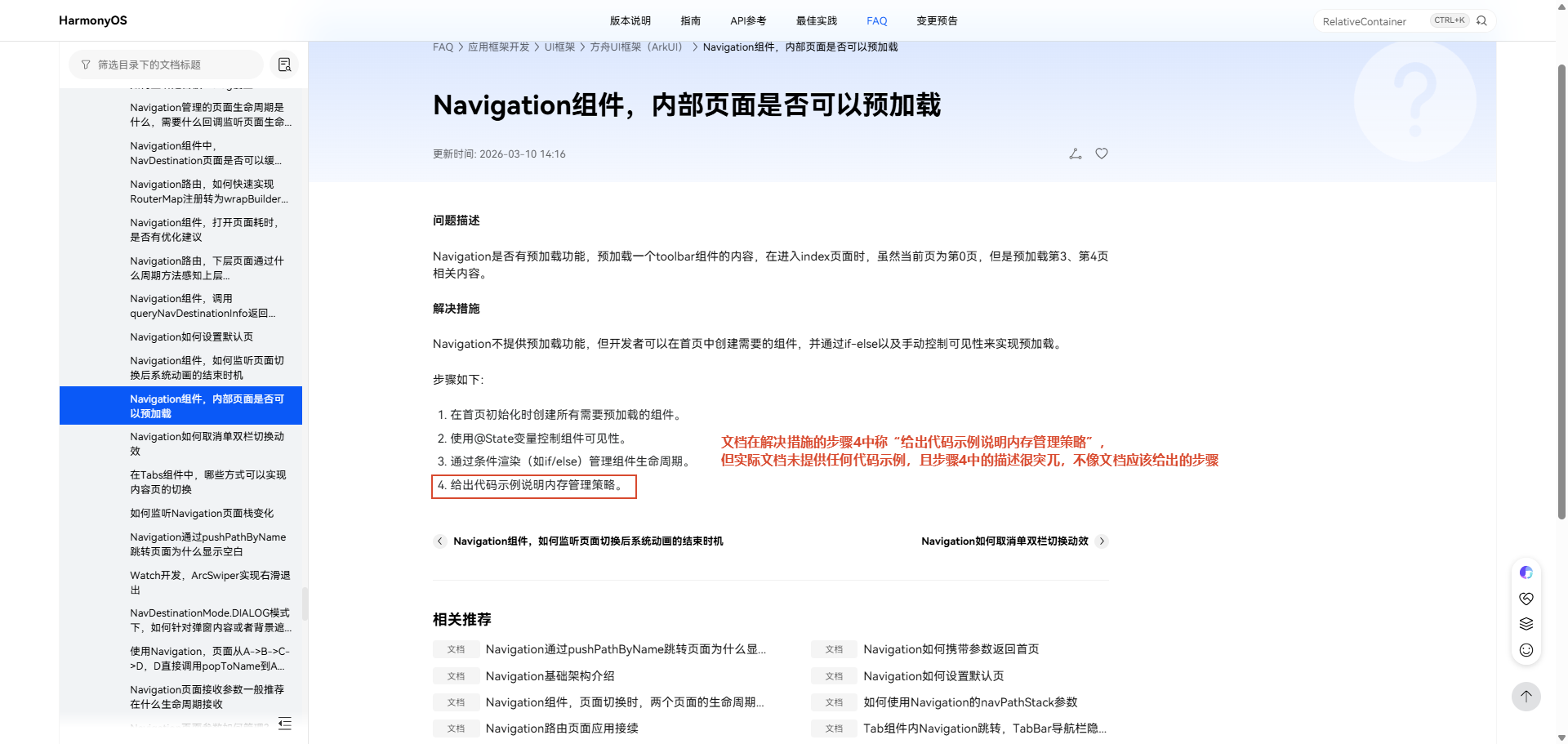Click the back-to-top arrow button
The image size is (1568, 744).
click(x=1526, y=697)
